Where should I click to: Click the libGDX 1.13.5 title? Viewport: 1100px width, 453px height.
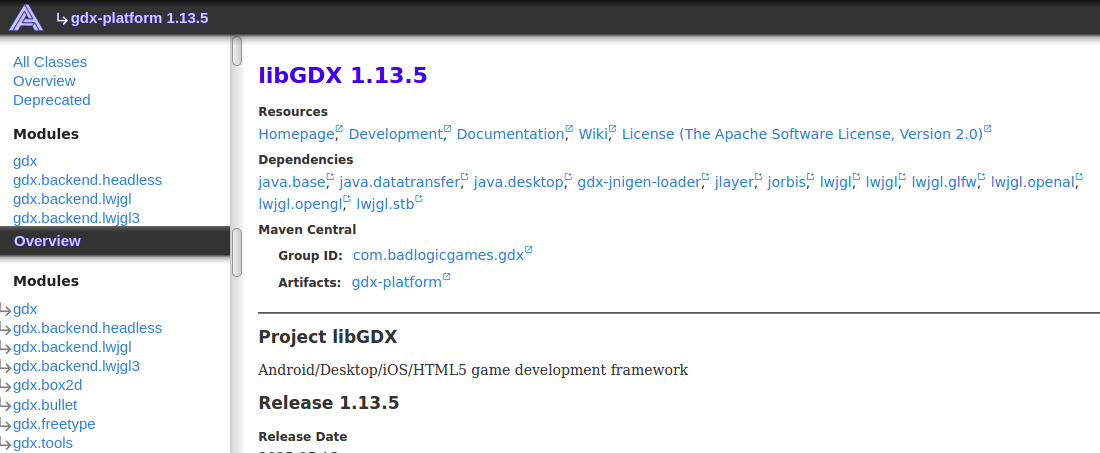click(342, 75)
